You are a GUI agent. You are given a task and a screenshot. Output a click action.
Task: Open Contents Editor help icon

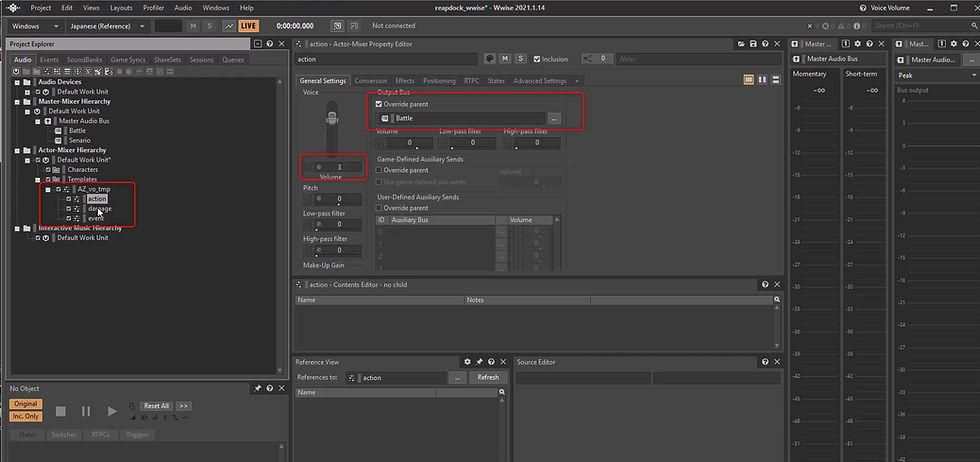pyautogui.click(x=765, y=284)
